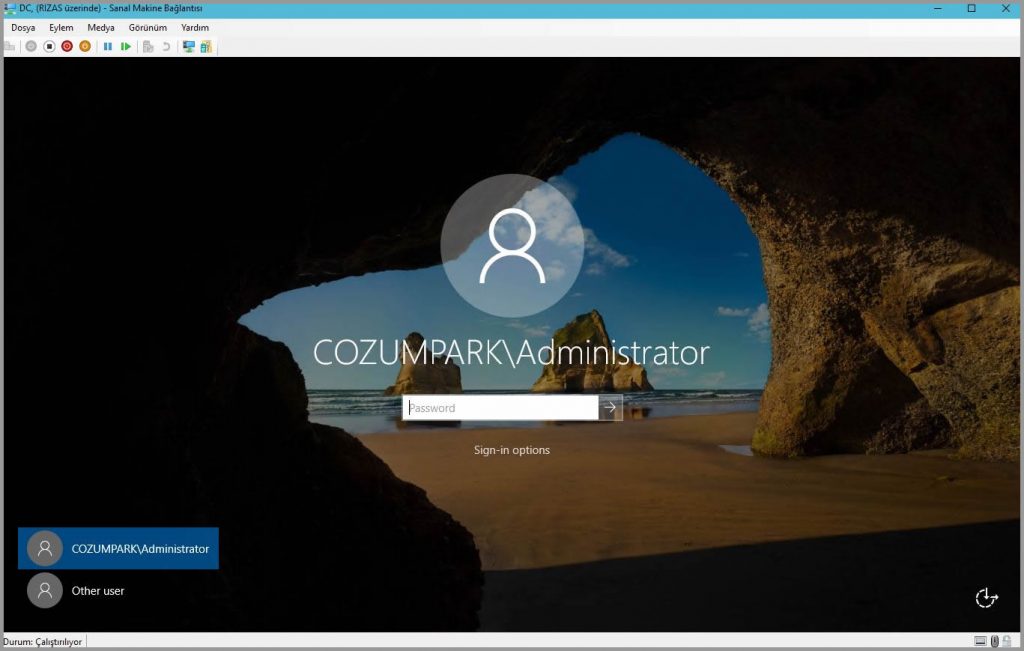The height and width of the screenshot is (651, 1024).
Task: Click the greyed-out Start VM toolbar icon
Action: [x=31, y=46]
